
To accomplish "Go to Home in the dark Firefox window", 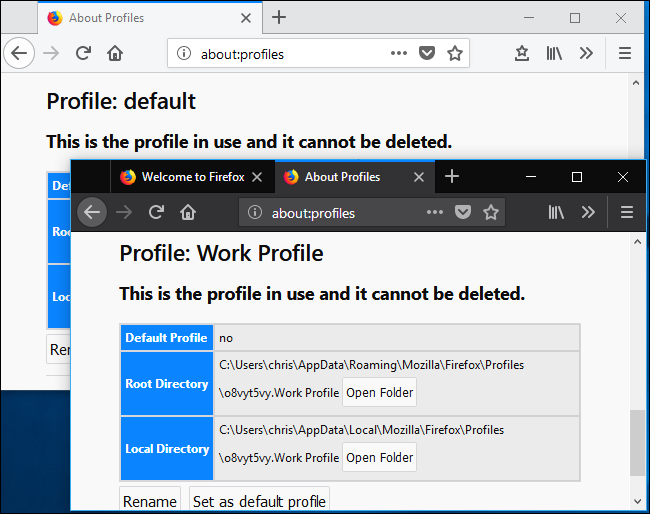I will (187, 212).
